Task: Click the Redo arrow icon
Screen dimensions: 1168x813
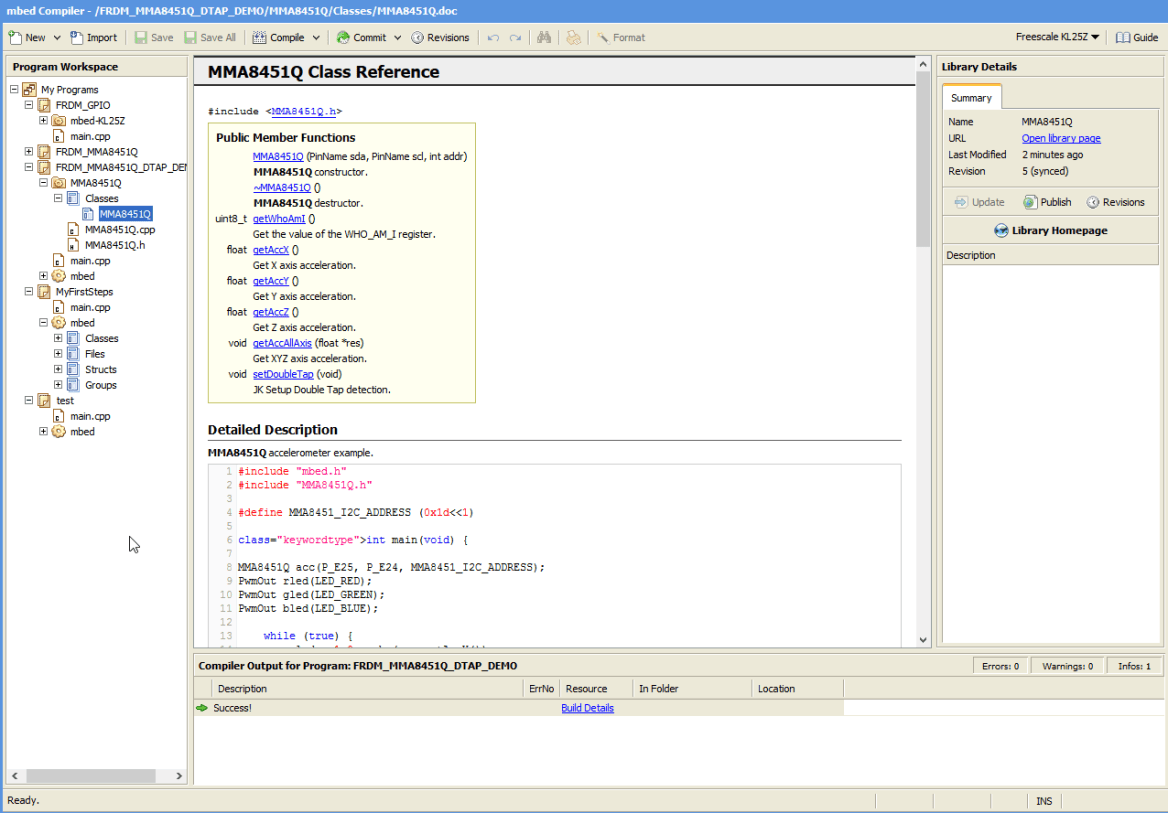Action: pyautogui.click(x=515, y=37)
